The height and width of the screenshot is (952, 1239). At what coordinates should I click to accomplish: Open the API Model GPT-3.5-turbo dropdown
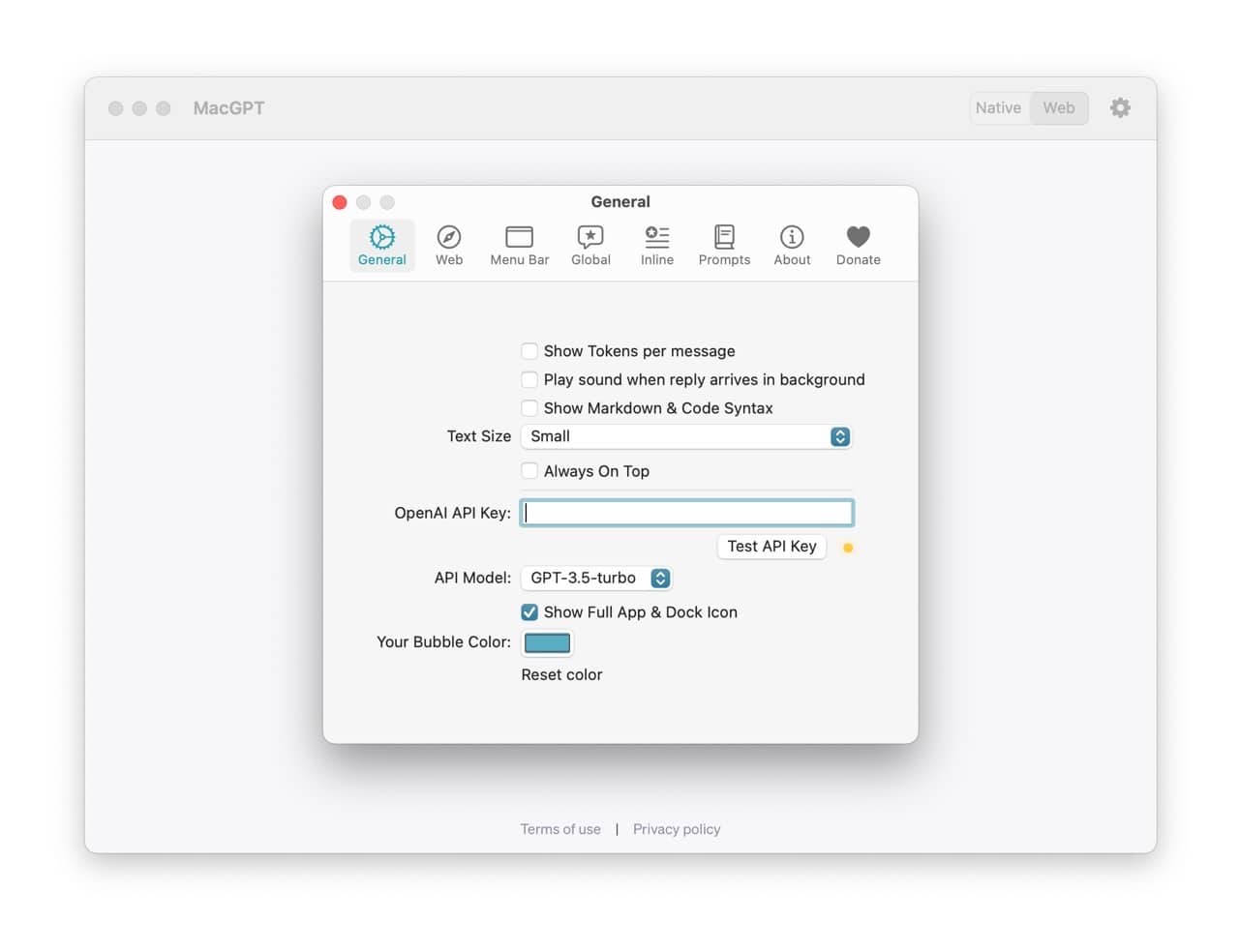[x=596, y=578]
